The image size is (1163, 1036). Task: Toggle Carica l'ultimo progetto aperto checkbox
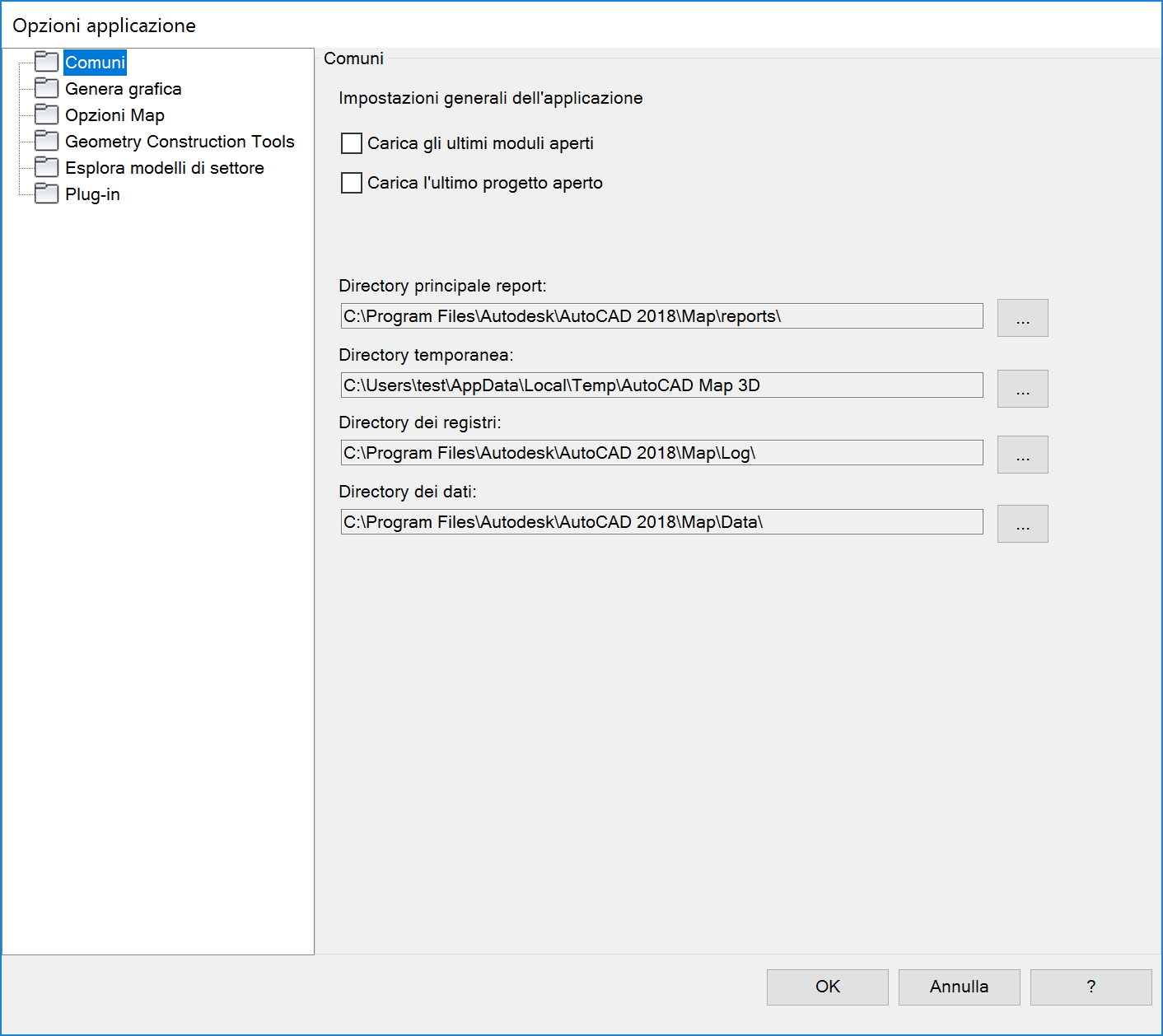point(352,183)
